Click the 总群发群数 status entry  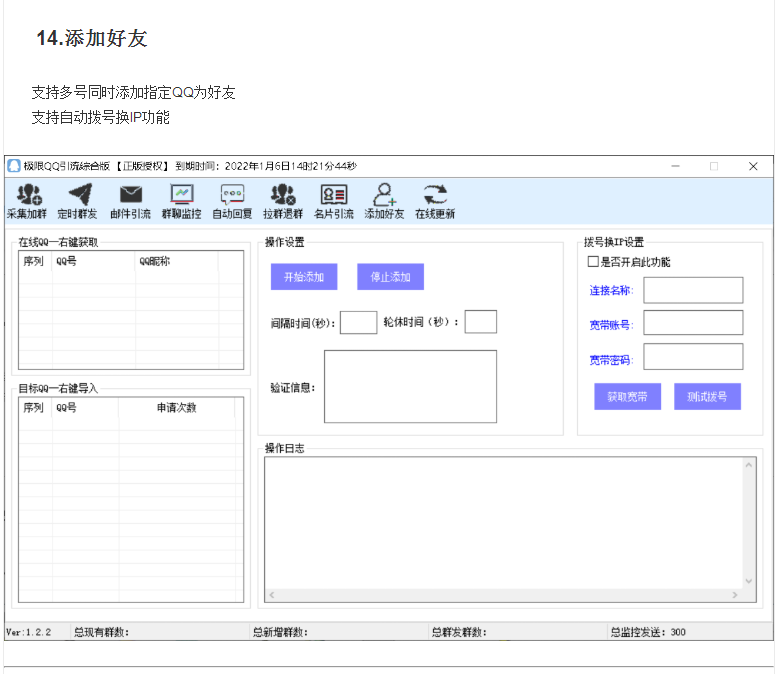(459, 632)
